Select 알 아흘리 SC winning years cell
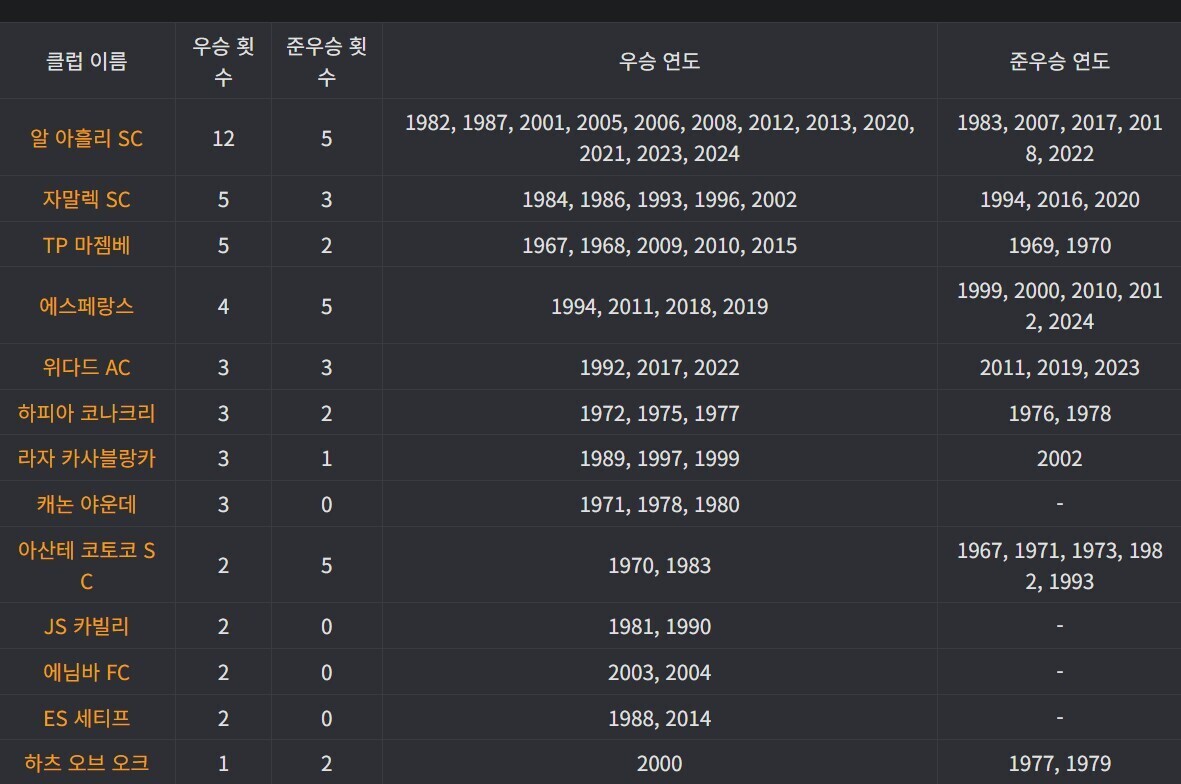Image resolution: width=1181 pixels, height=784 pixels. (x=660, y=139)
